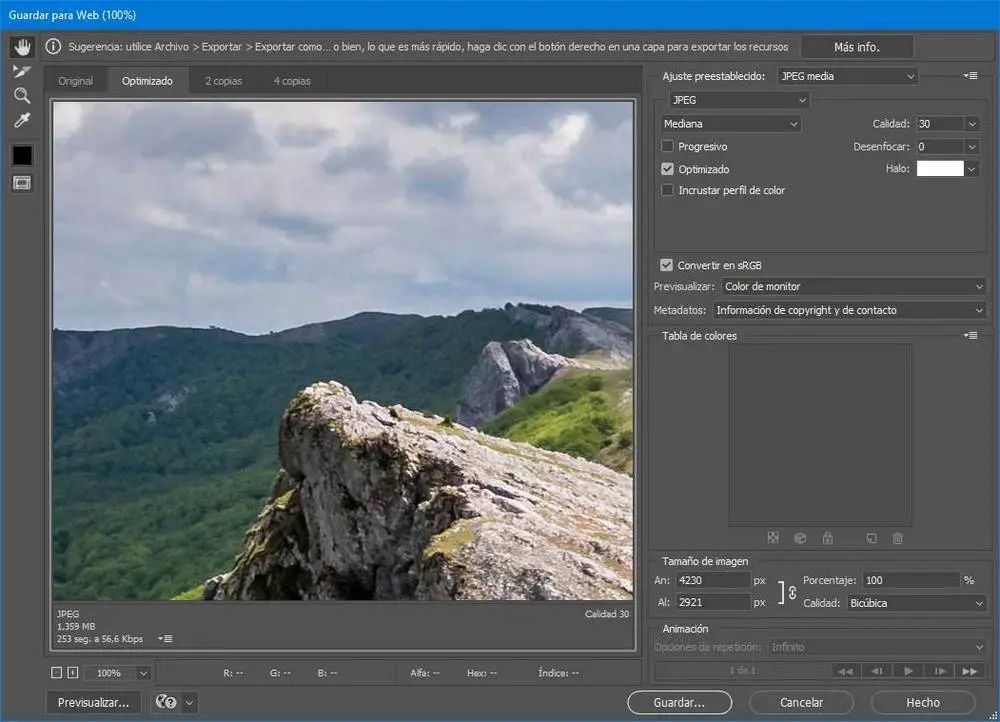Open the Ajuste preestablecido dropdown
The image size is (1000, 722).
(847, 76)
